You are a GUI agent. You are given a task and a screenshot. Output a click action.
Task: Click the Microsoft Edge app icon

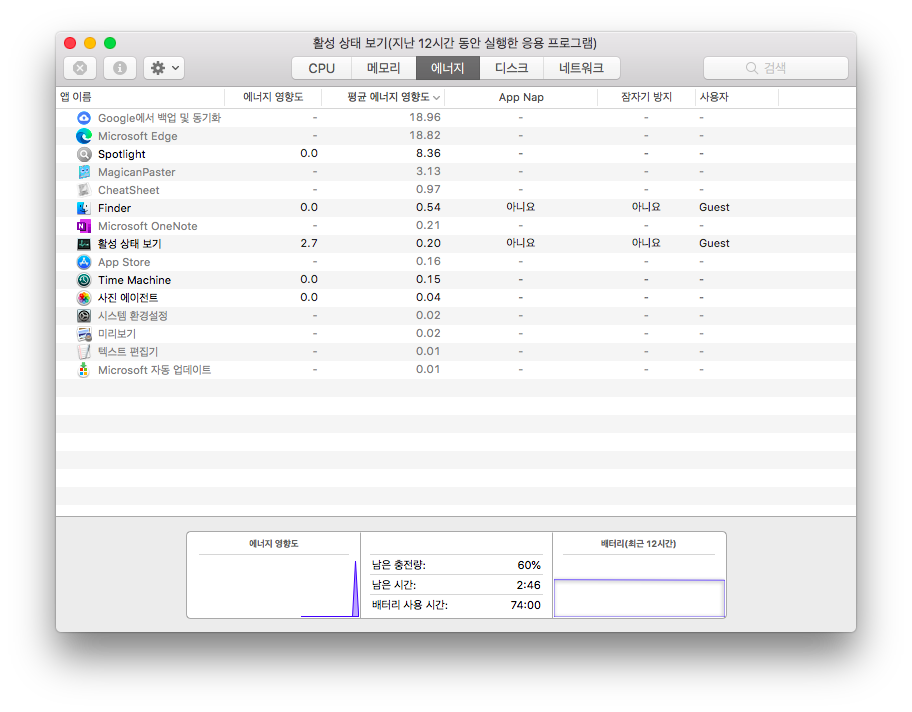coord(84,136)
